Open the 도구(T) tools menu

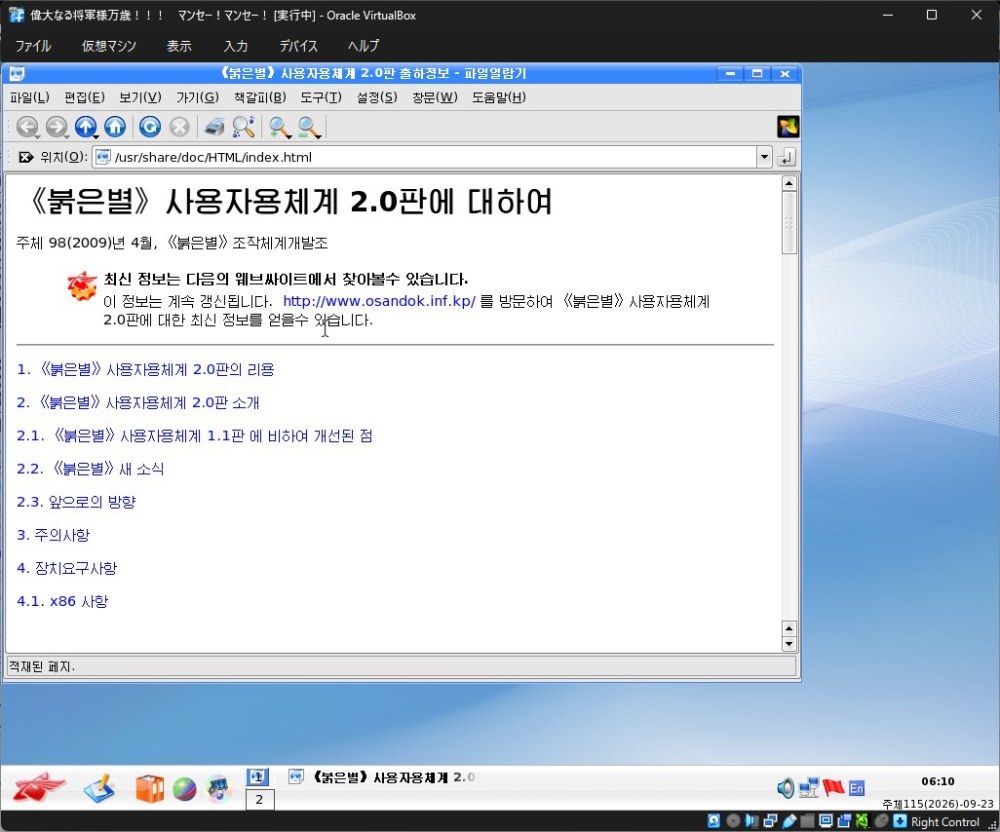[x=321, y=98]
